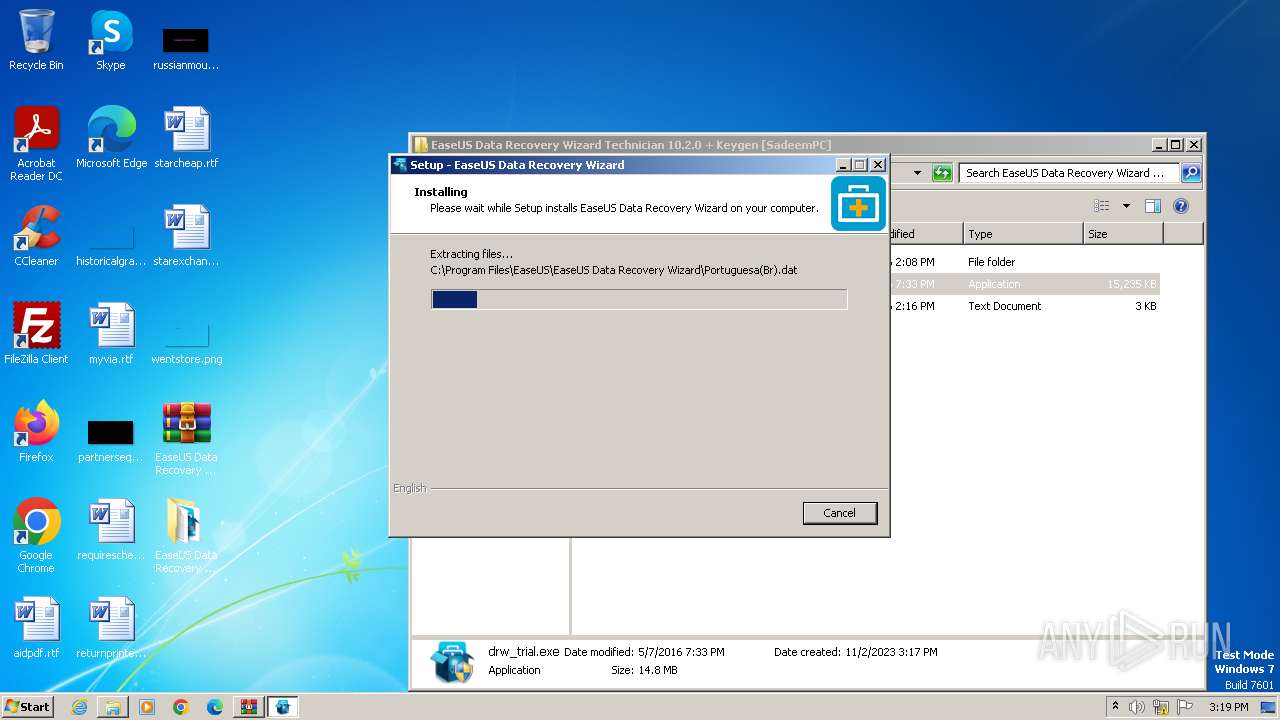
Task: Open FileZilla Client shortcut
Action: [x=36, y=334]
